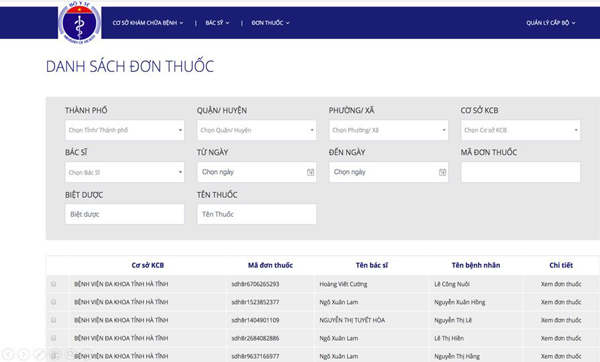Advance with the next slide arrow icon
The image size is (600, 362).
pyautogui.click(x=24, y=354)
